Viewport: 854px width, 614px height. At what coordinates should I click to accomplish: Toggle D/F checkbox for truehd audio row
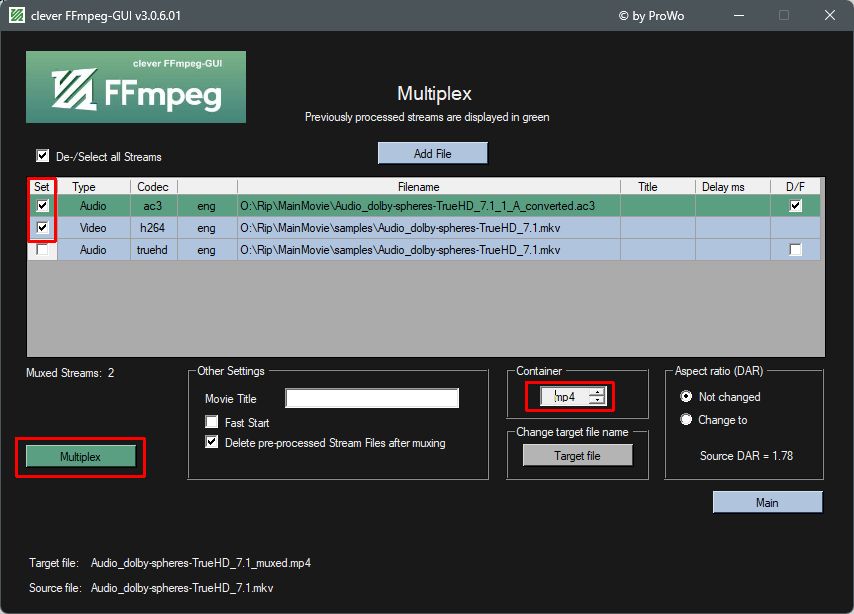click(x=795, y=250)
